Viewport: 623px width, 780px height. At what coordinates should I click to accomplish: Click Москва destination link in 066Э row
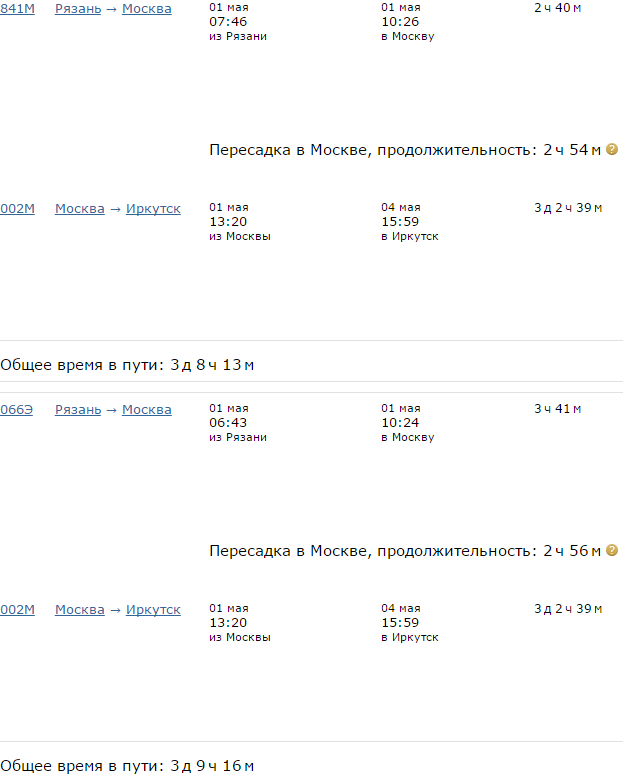[x=146, y=409]
